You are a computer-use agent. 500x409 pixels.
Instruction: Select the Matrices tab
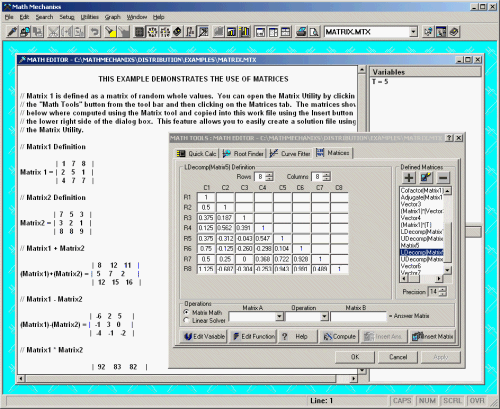click(333, 153)
